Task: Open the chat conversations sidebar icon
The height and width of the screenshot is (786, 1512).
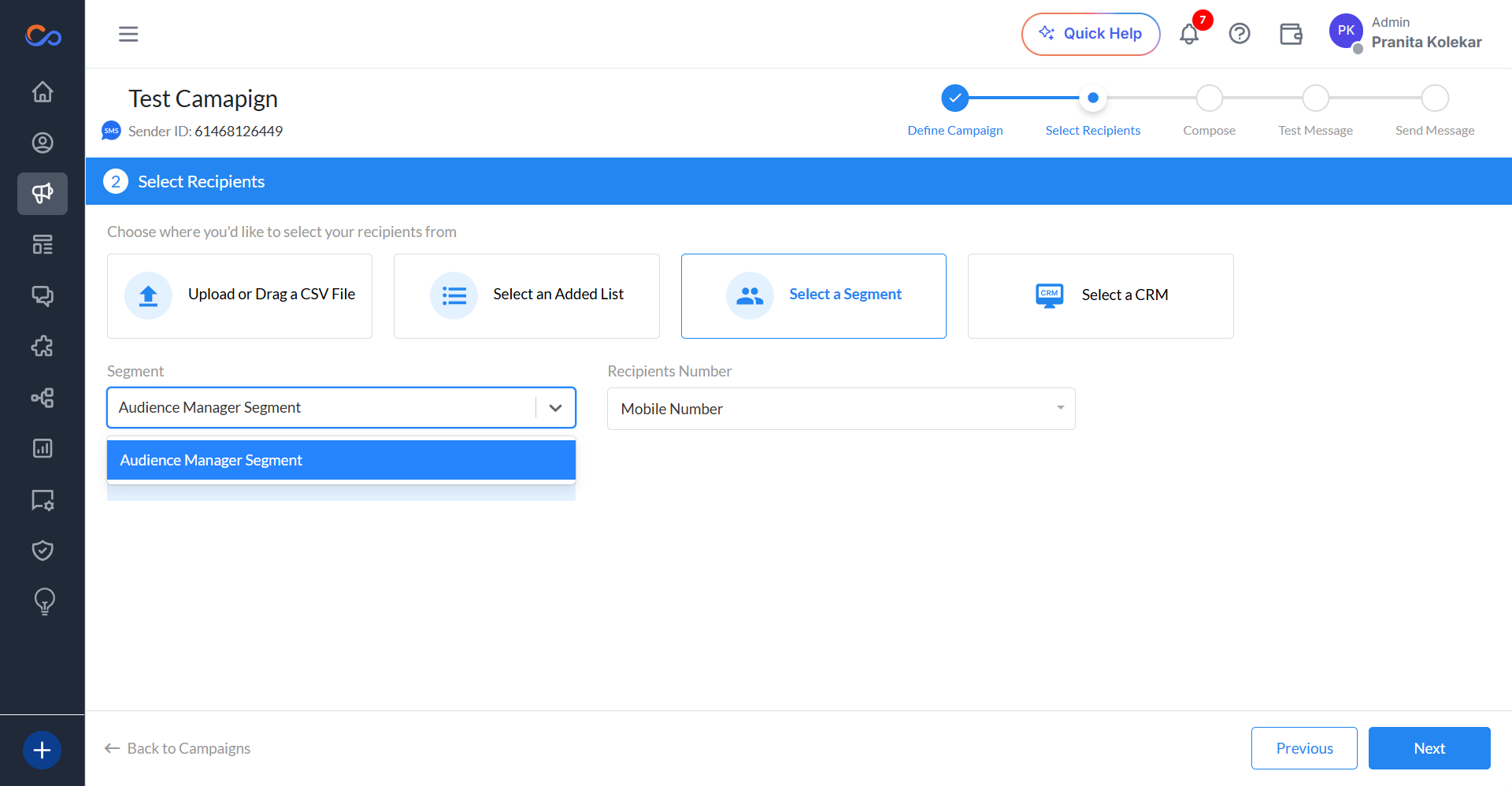Action: 43,295
